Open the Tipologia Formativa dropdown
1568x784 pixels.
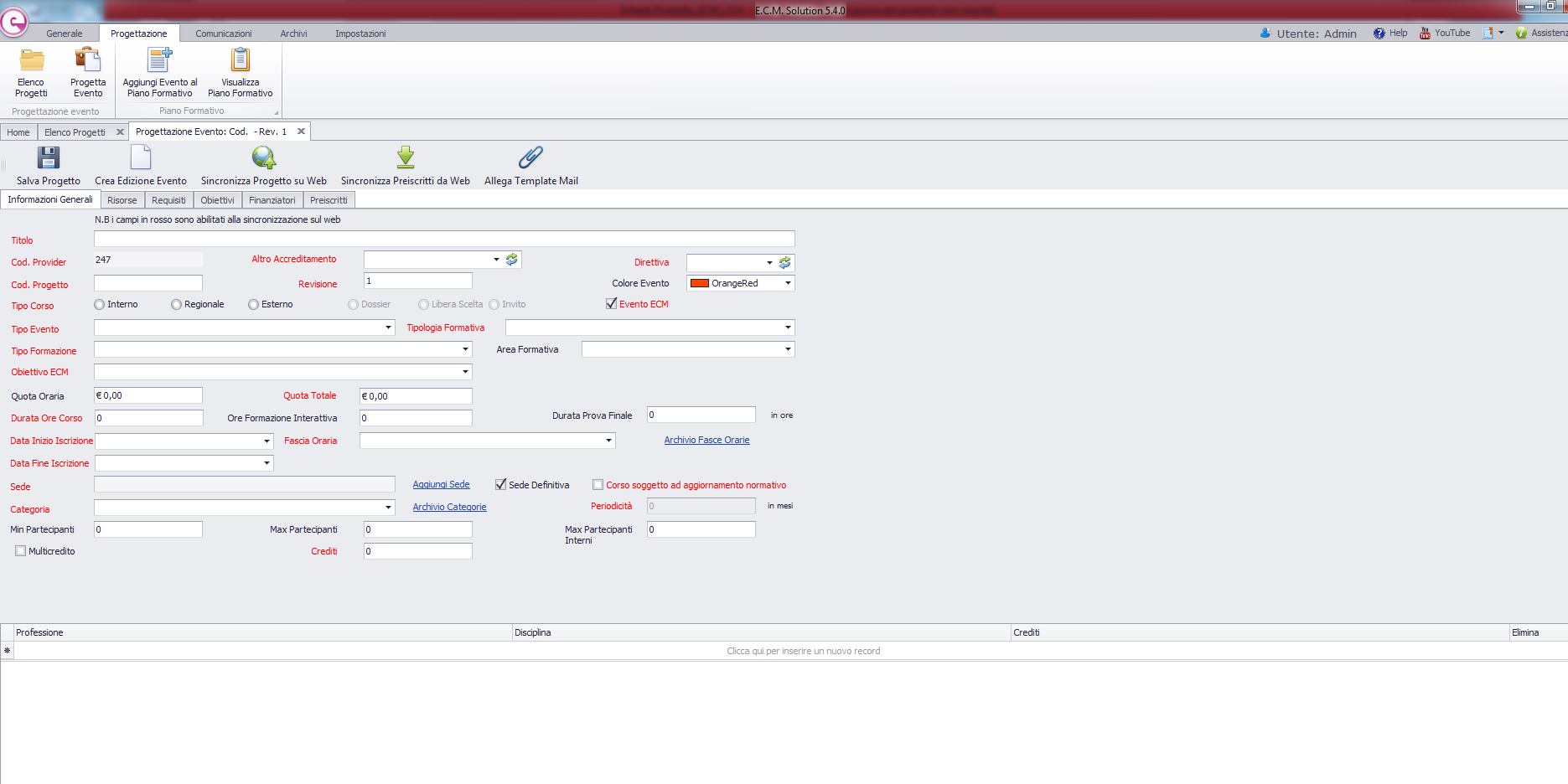(788, 328)
